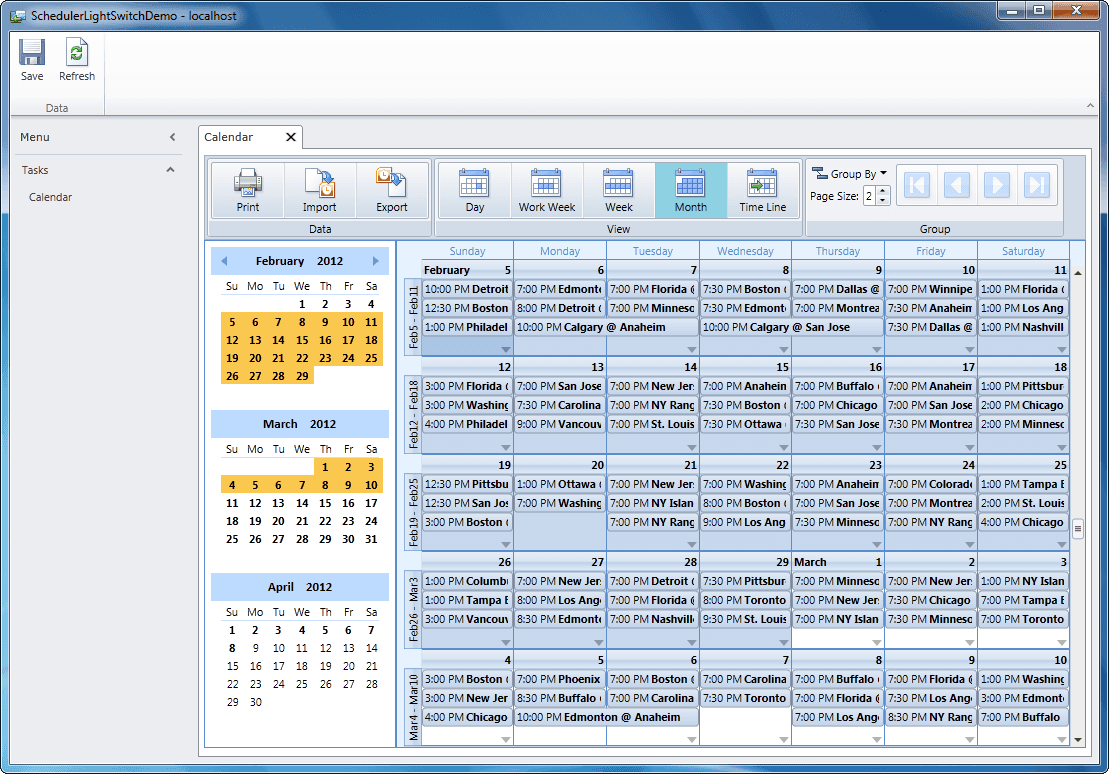Open the 7:00 PM Winnipeg appointment
This screenshot has width=1109, height=774.
(931, 289)
